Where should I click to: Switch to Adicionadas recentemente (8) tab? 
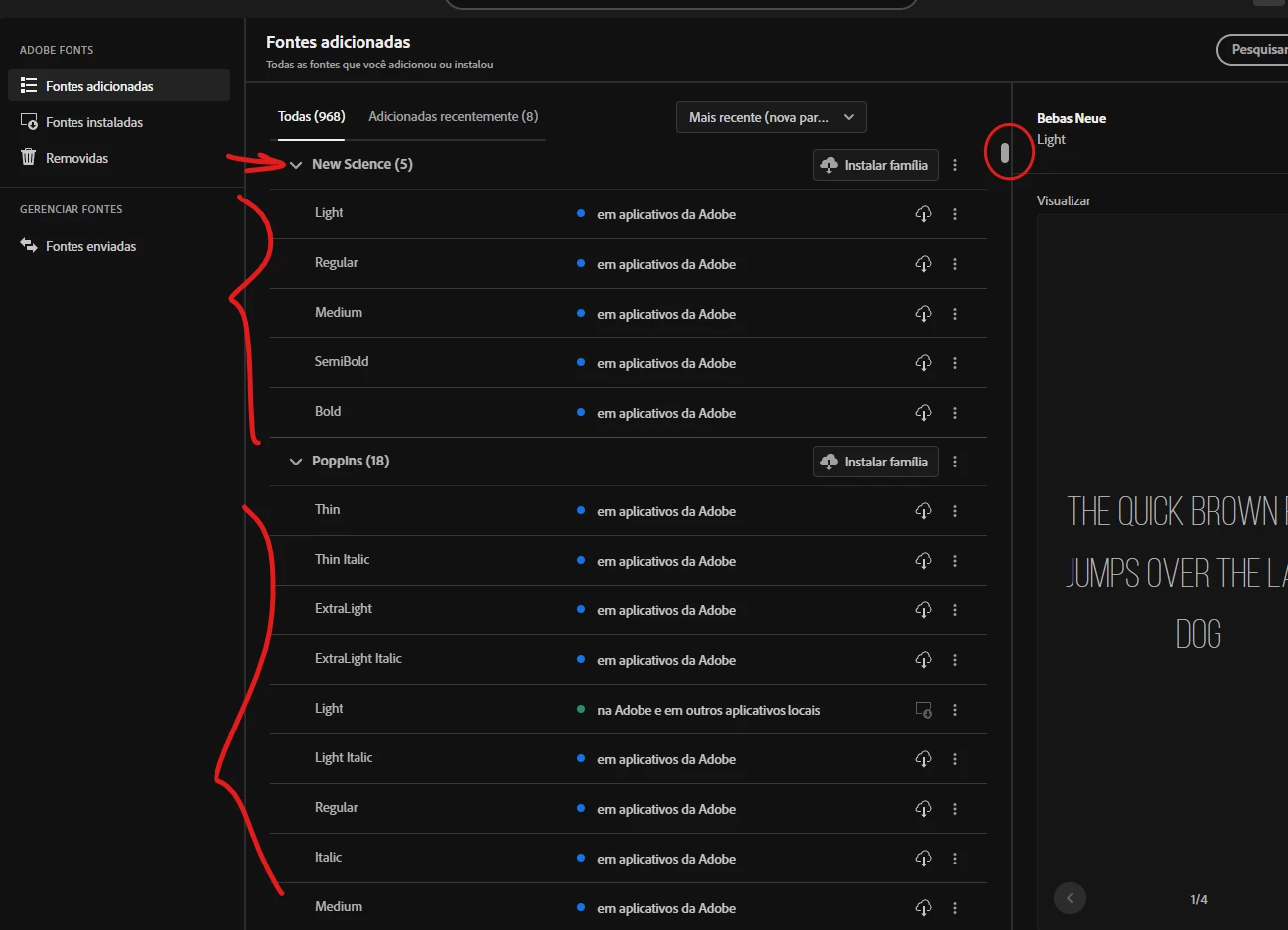[x=454, y=116]
